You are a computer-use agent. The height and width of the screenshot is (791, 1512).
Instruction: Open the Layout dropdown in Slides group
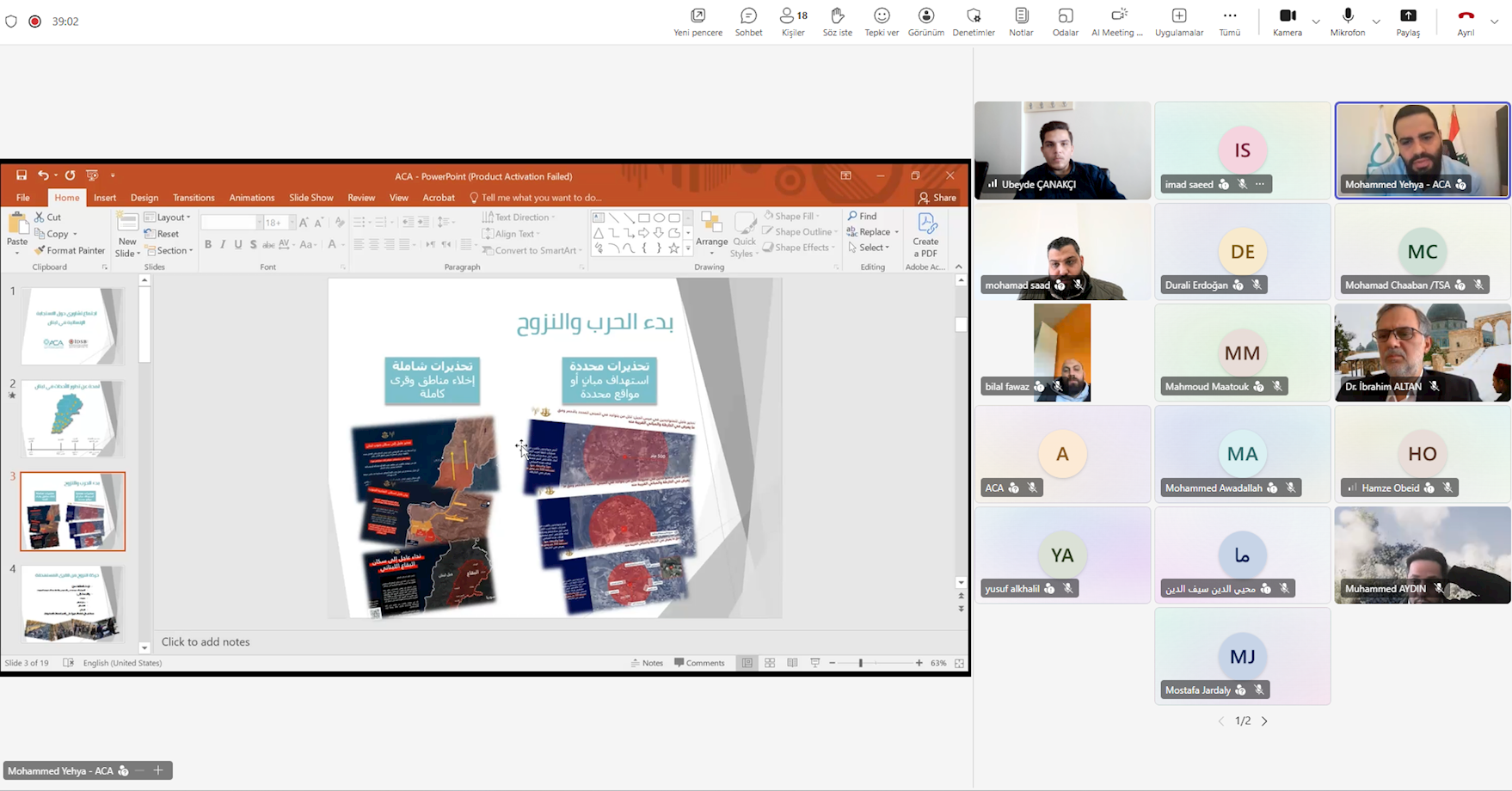[x=169, y=218]
